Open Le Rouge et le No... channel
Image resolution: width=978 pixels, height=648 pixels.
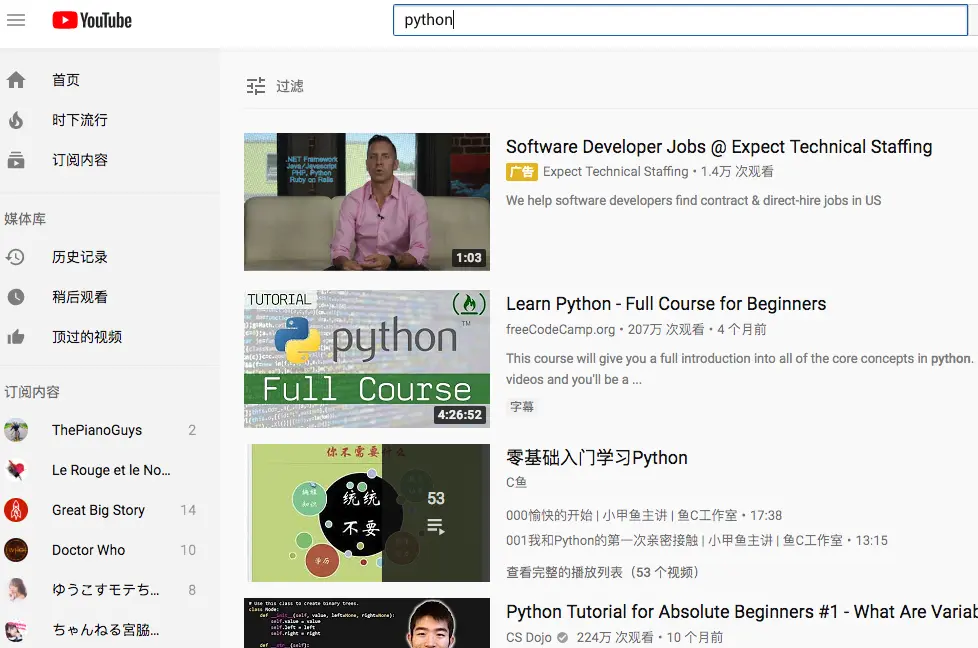tap(111, 470)
